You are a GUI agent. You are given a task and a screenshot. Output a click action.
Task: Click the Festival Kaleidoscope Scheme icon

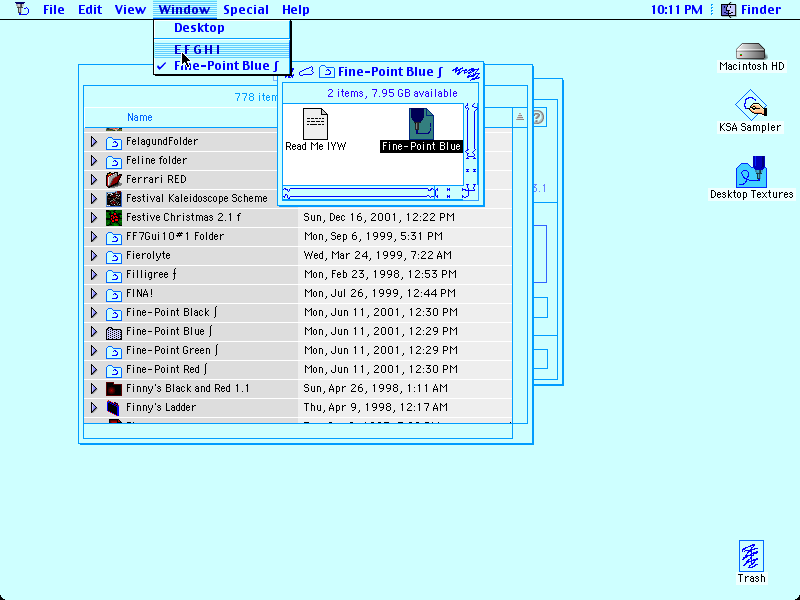(114, 198)
